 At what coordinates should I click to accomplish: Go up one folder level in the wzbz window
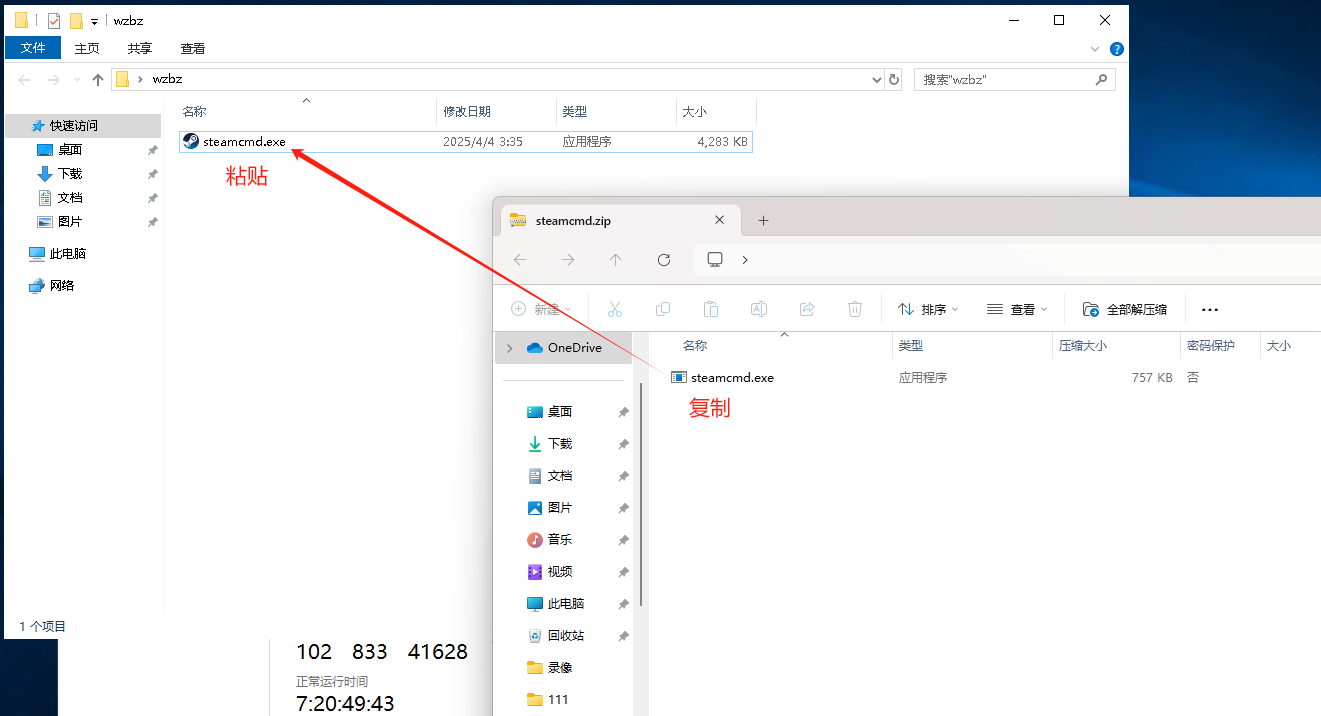(x=97, y=79)
